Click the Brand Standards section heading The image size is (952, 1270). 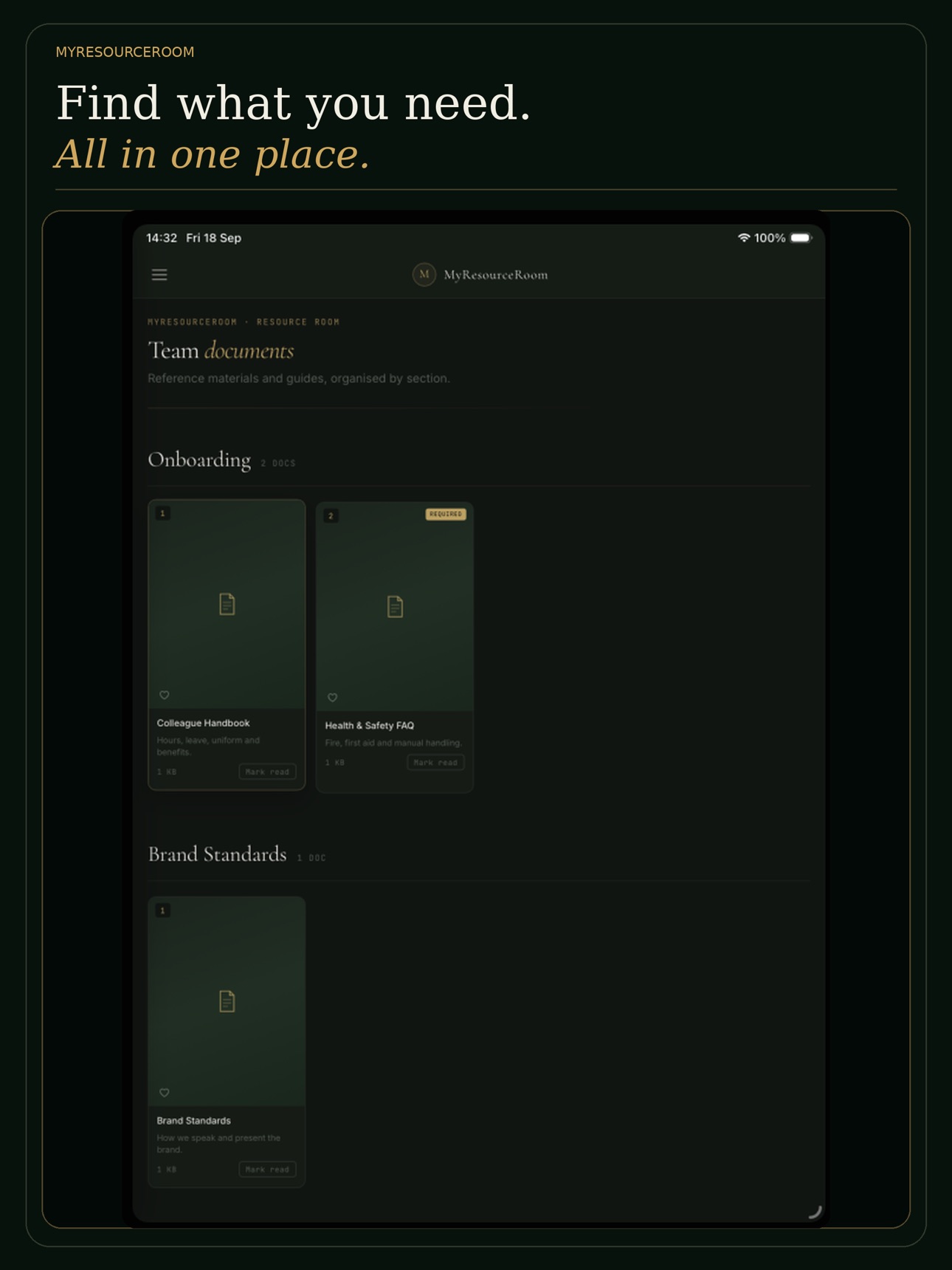pos(217,854)
